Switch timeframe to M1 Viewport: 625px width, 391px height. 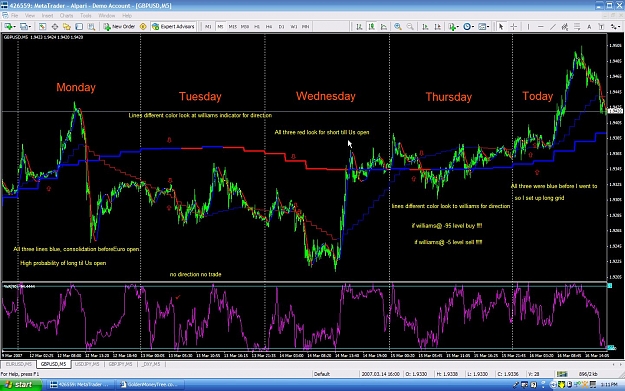tap(208, 26)
